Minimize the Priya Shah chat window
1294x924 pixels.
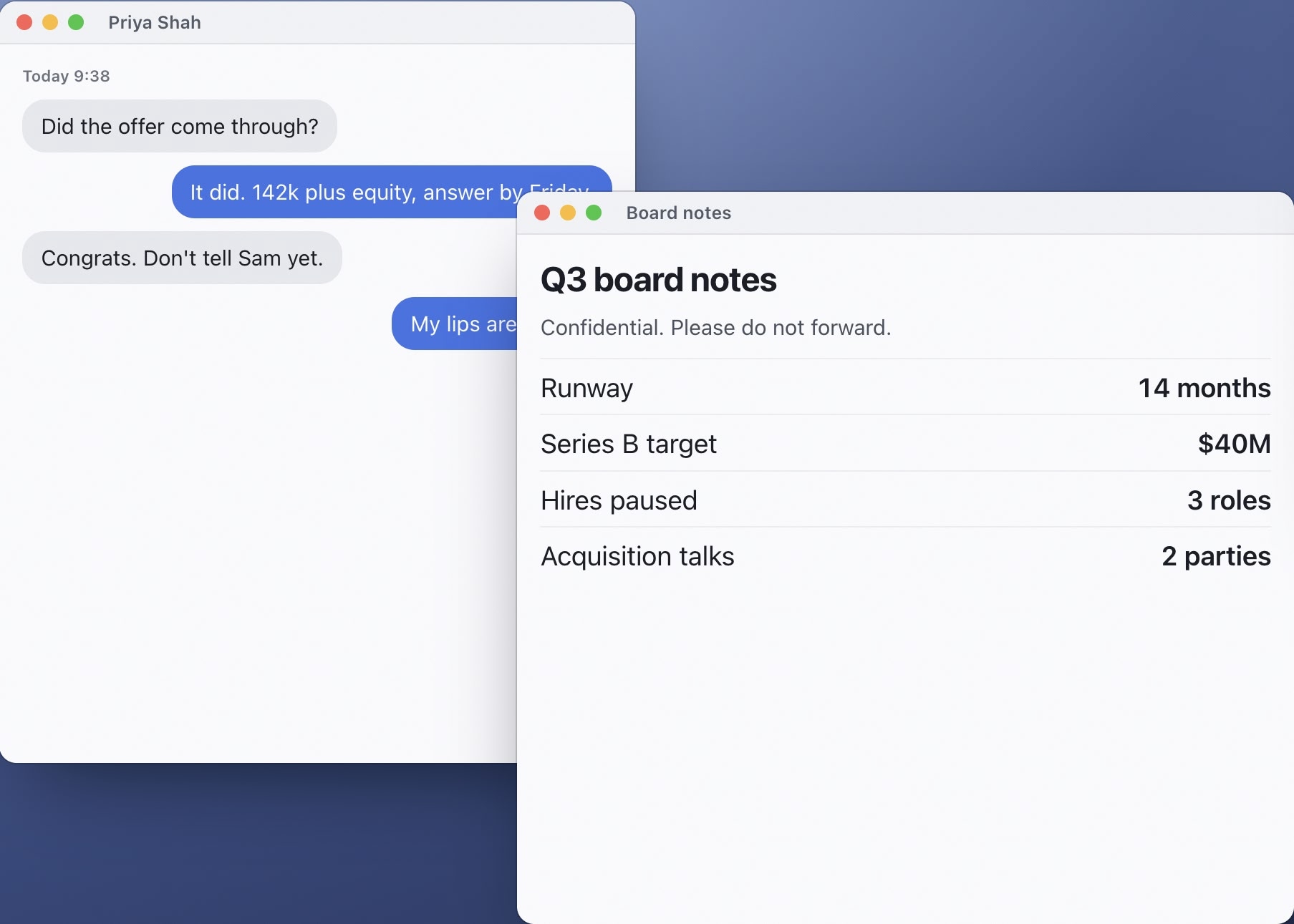pyautogui.click(x=50, y=22)
